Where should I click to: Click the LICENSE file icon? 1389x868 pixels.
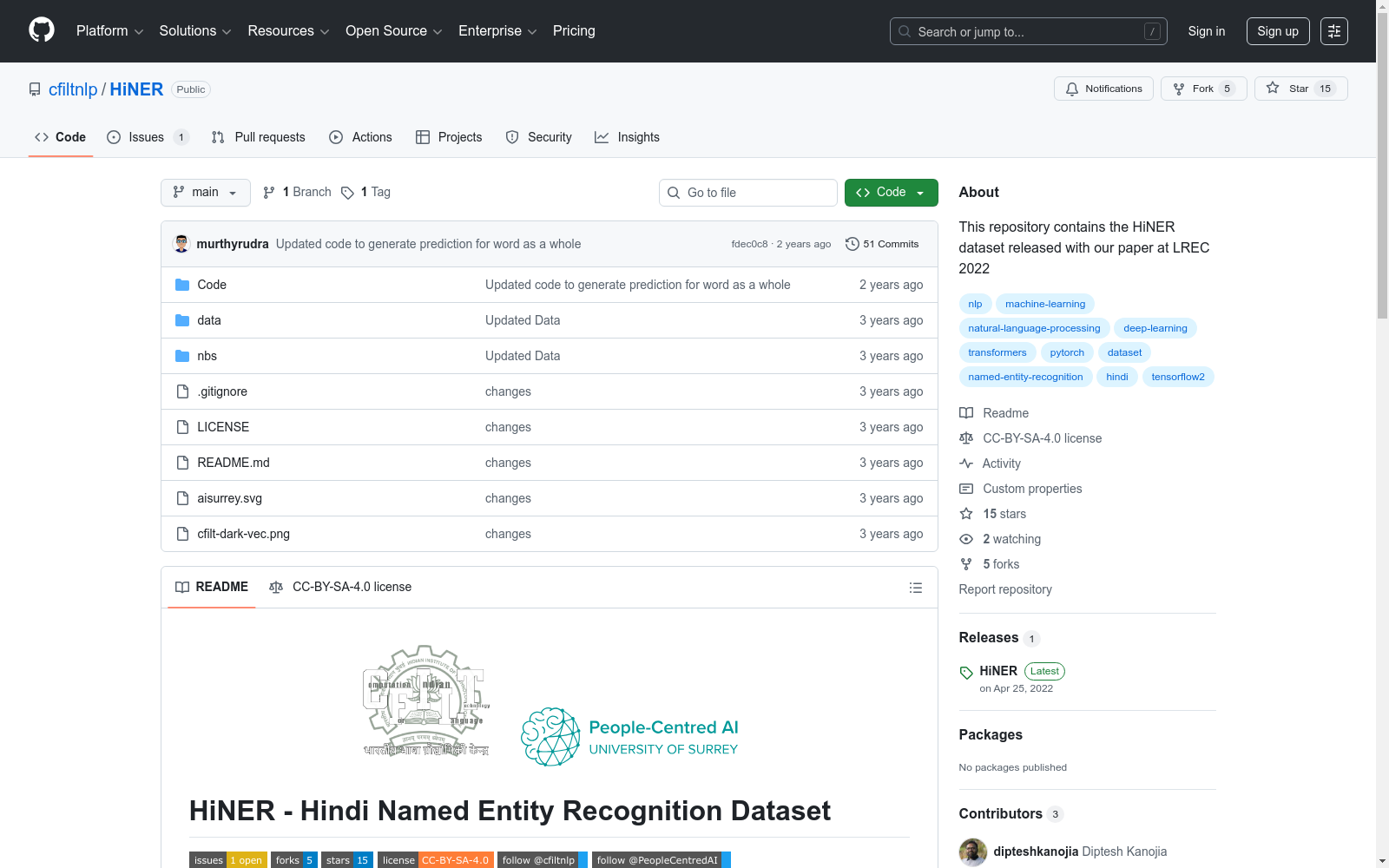pos(182,427)
